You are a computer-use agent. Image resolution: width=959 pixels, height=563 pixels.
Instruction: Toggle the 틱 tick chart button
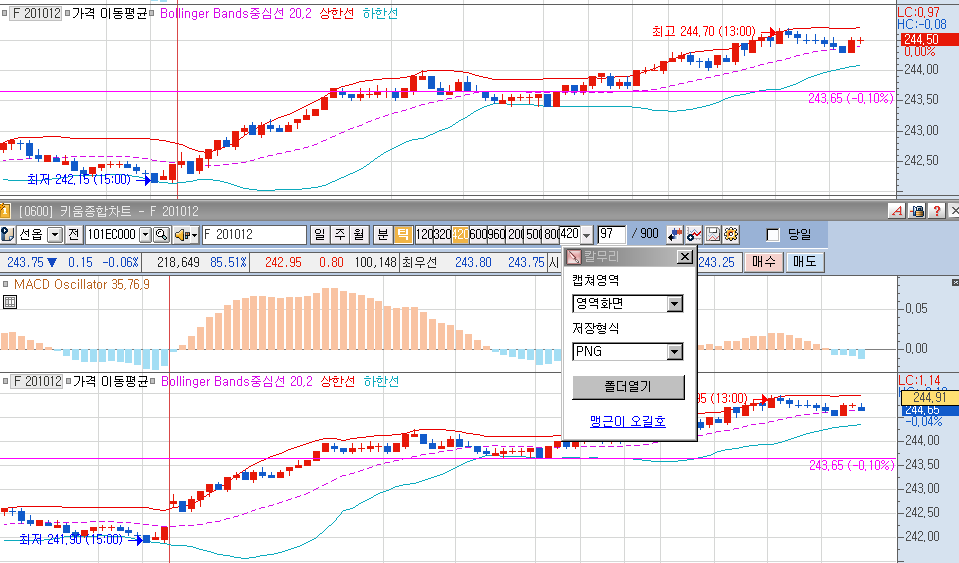(402, 234)
